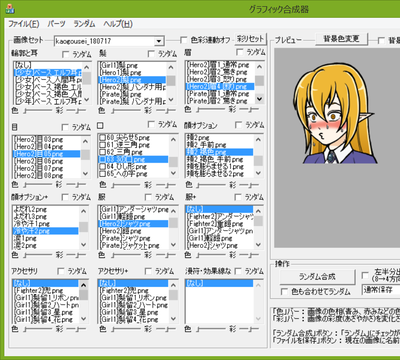Check ランダム for 服+ section
This screenshot has width=400, height=360.
[x=238, y=197]
